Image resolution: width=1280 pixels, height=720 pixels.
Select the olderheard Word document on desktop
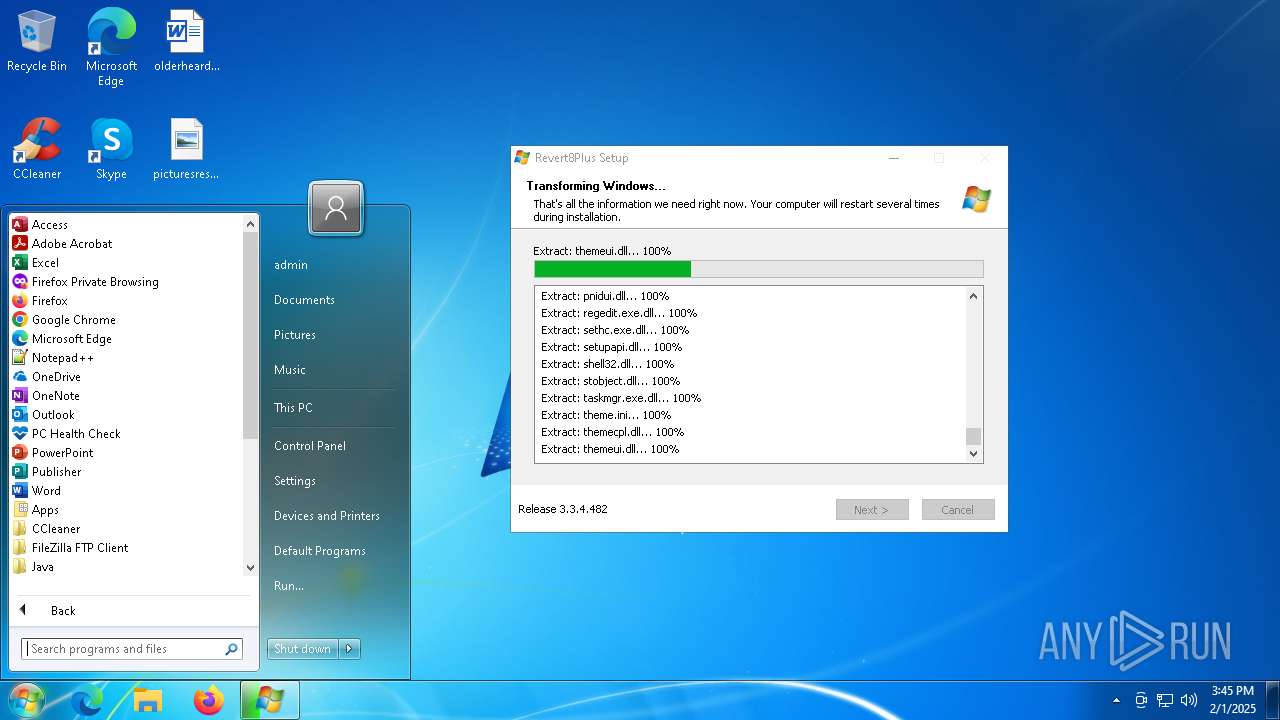pyautogui.click(x=186, y=42)
